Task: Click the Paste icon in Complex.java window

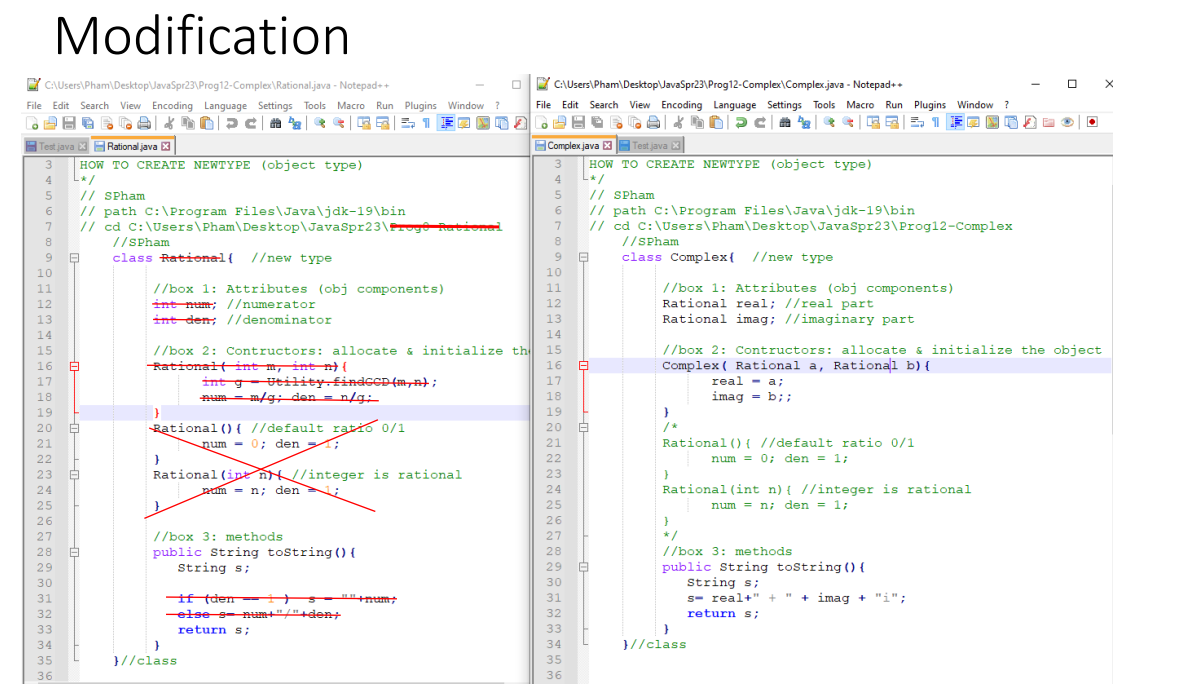Action: pos(715,122)
